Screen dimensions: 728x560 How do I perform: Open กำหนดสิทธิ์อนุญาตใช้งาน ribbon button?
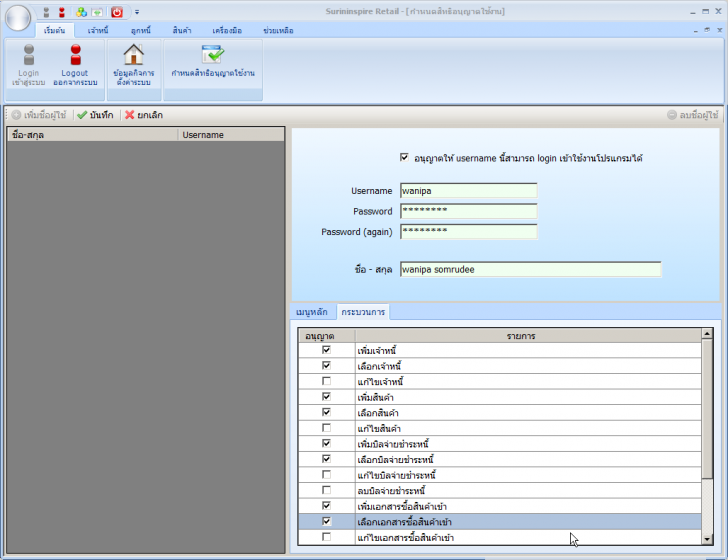pyautogui.click(x=213, y=60)
